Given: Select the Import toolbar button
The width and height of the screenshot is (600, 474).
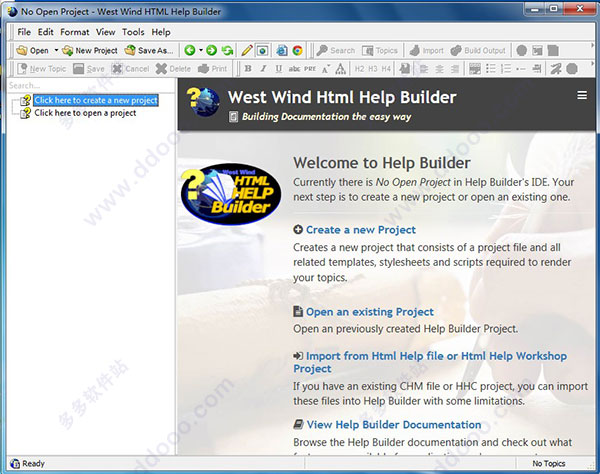Looking at the screenshot, I should click(426, 50).
